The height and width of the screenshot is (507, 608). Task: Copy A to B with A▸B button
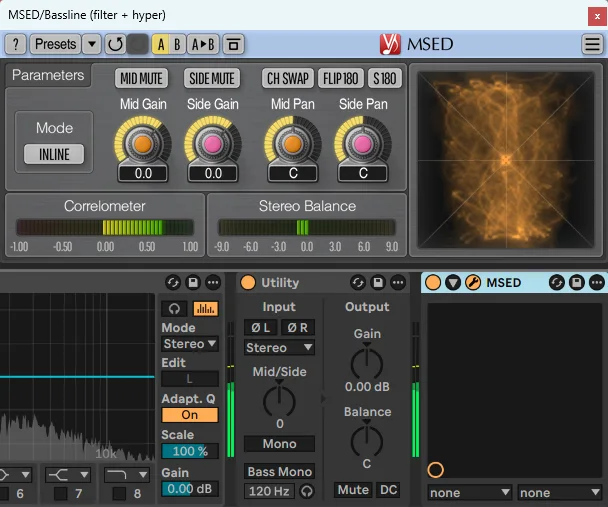pyautogui.click(x=203, y=44)
